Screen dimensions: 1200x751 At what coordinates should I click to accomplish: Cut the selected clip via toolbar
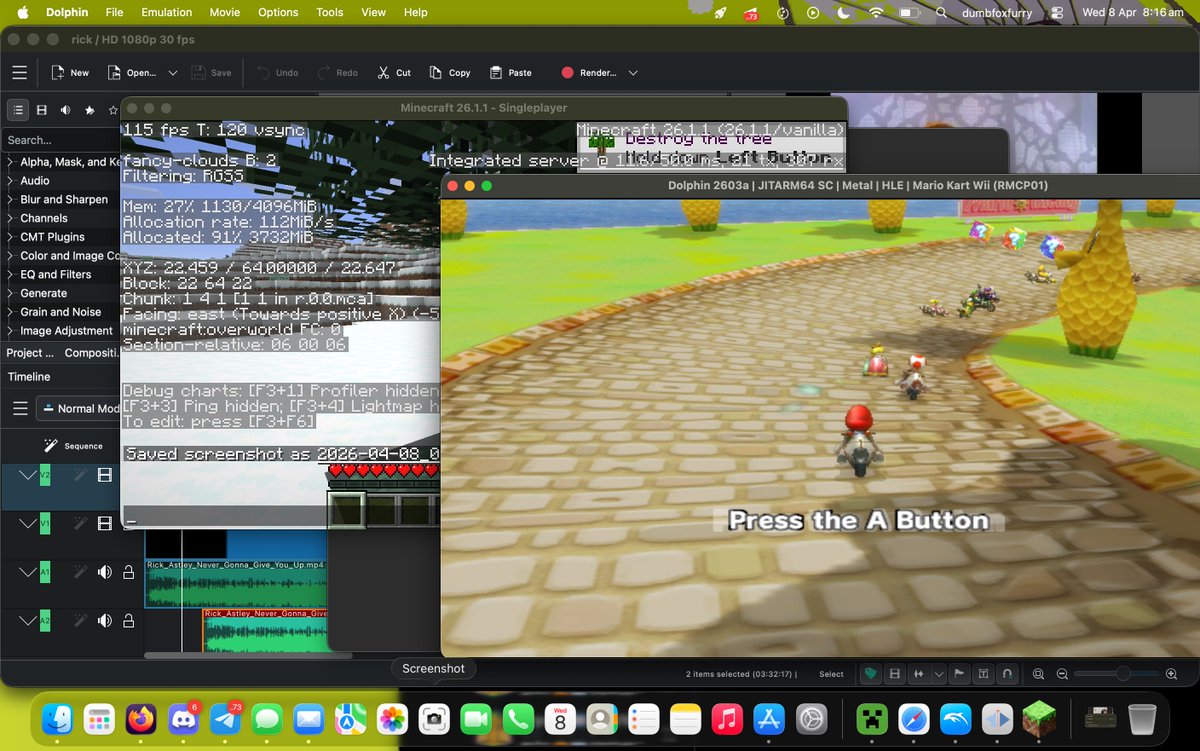coord(394,72)
